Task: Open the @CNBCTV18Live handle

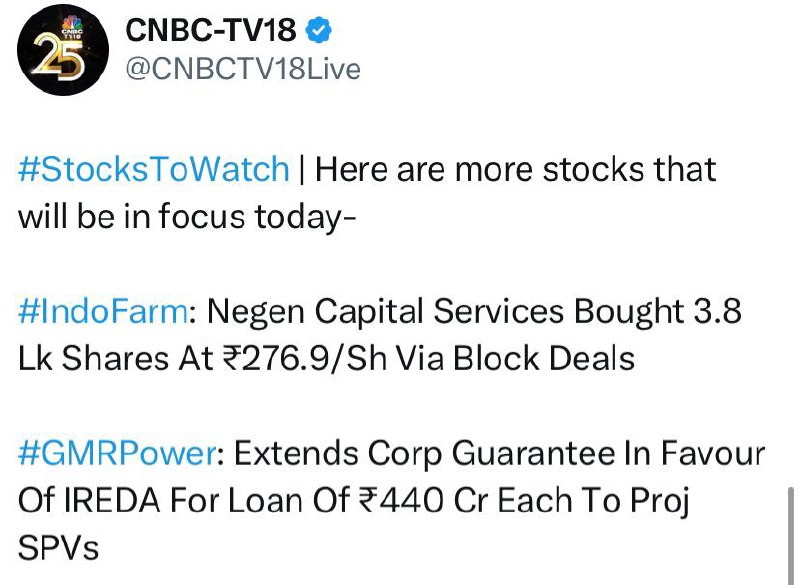Action: (x=243, y=69)
